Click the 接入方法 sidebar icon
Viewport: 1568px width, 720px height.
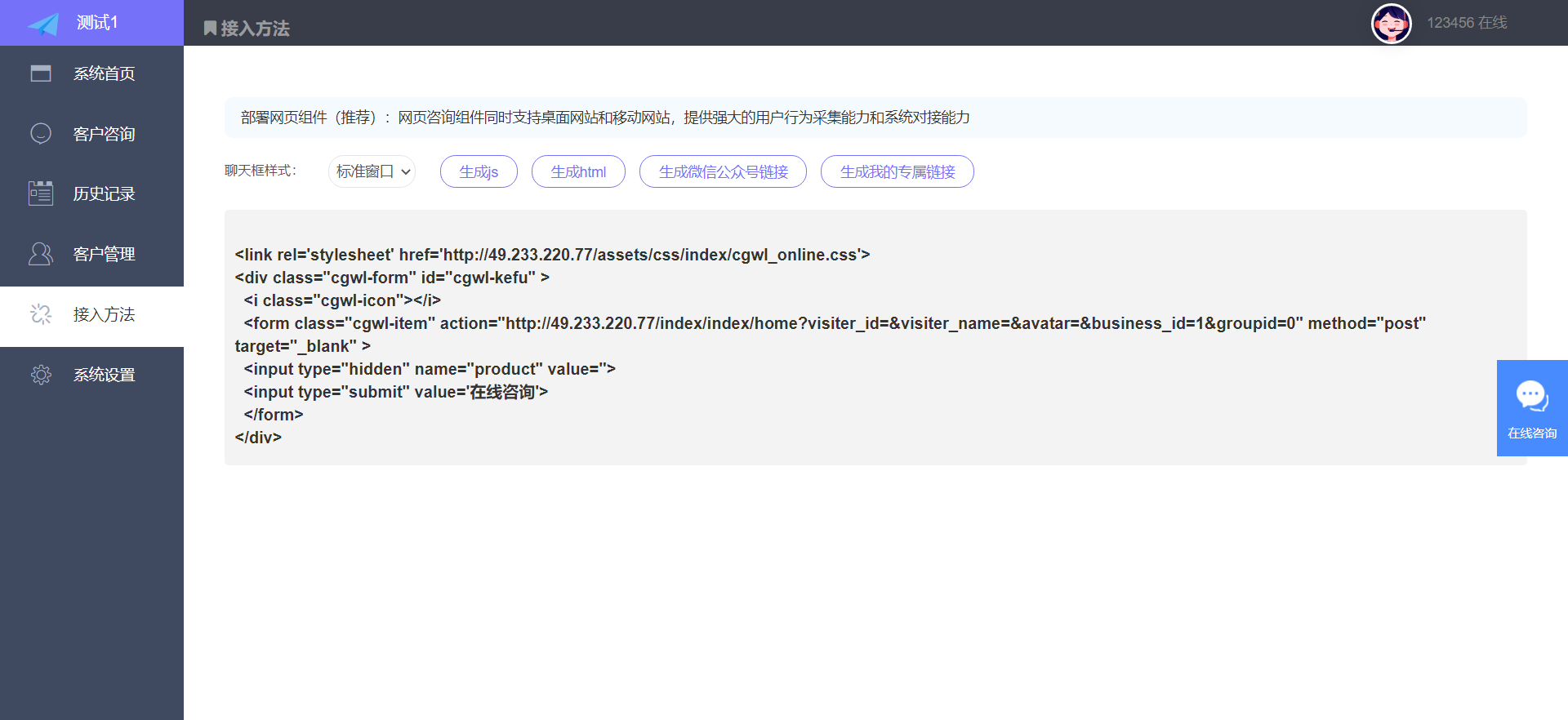[x=41, y=314]
